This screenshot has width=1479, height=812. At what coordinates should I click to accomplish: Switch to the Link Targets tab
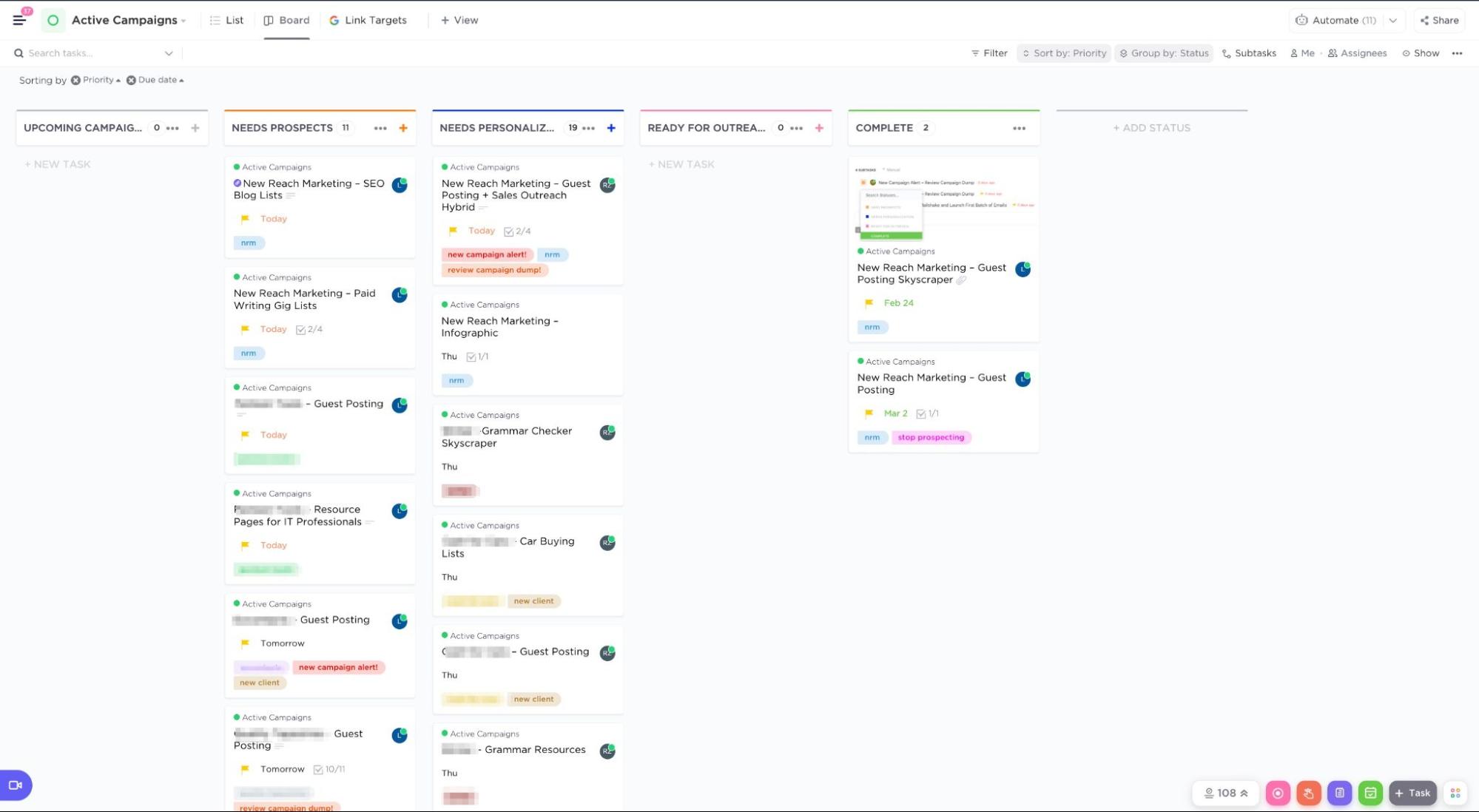point(368,20)
